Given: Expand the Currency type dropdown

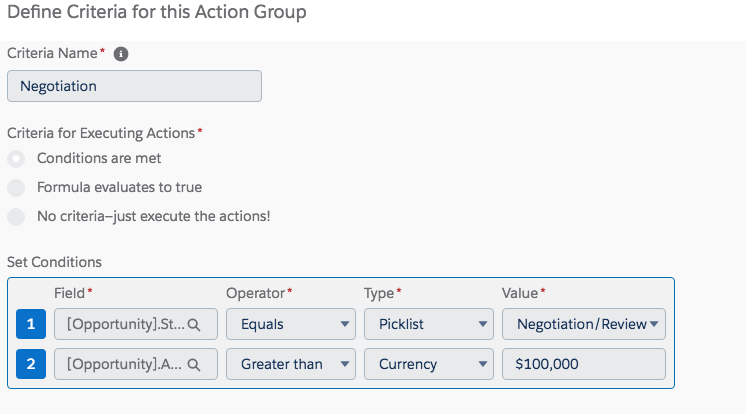Looking at the screenshot, I should point(428,364).
